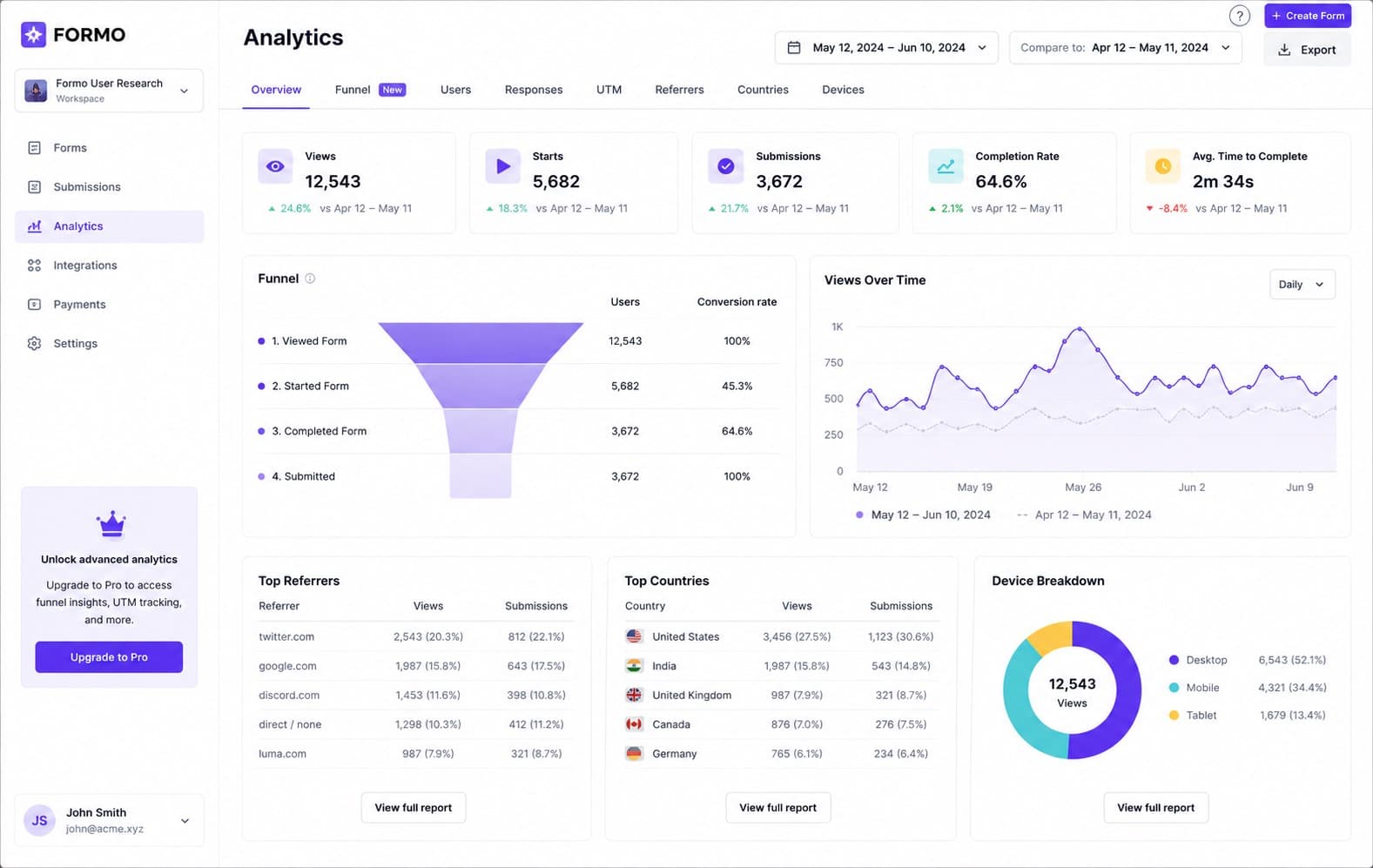The image size is (1373, 868).
Task: Click the Upgrade to Pro button
Action: (x=109, y=657)
